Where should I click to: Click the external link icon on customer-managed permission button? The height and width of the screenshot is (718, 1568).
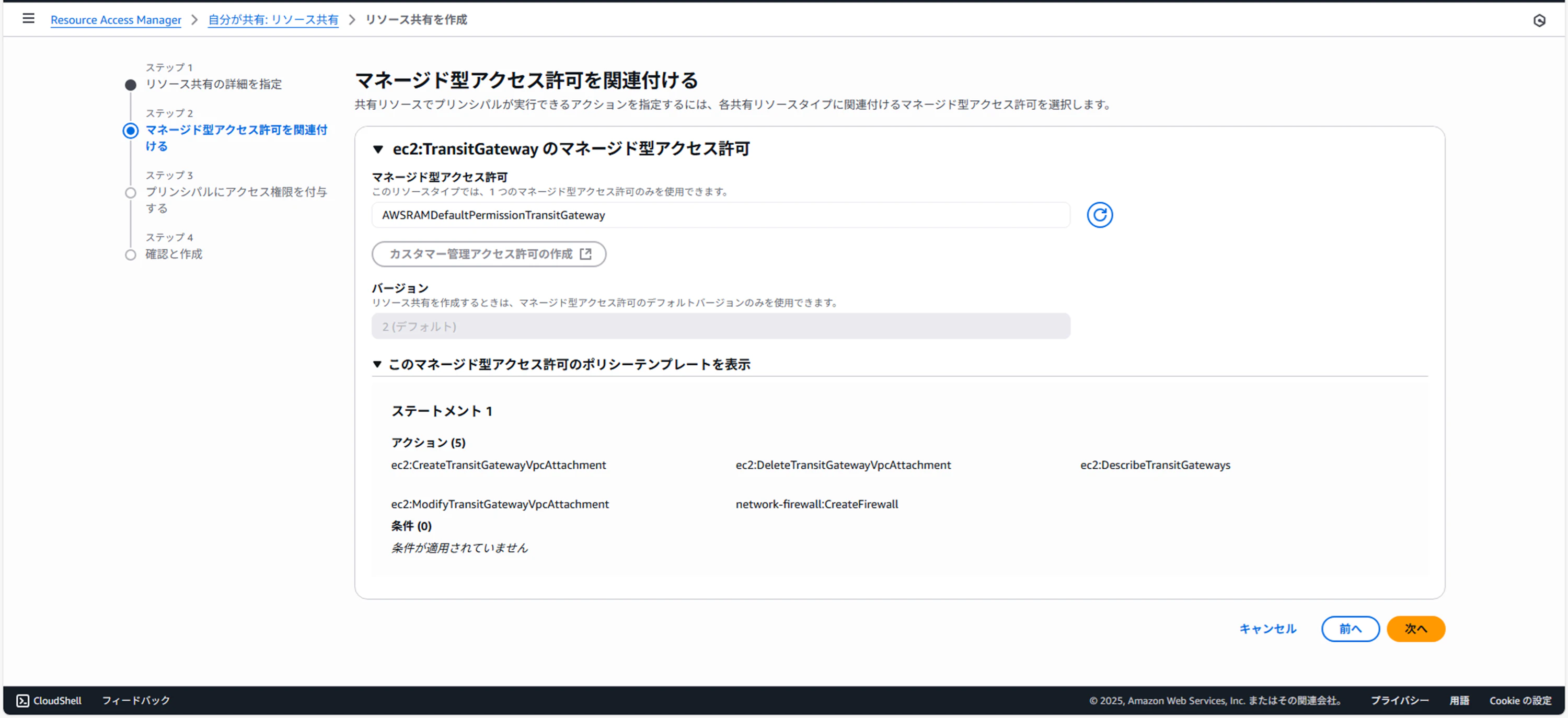coord(585,254)
